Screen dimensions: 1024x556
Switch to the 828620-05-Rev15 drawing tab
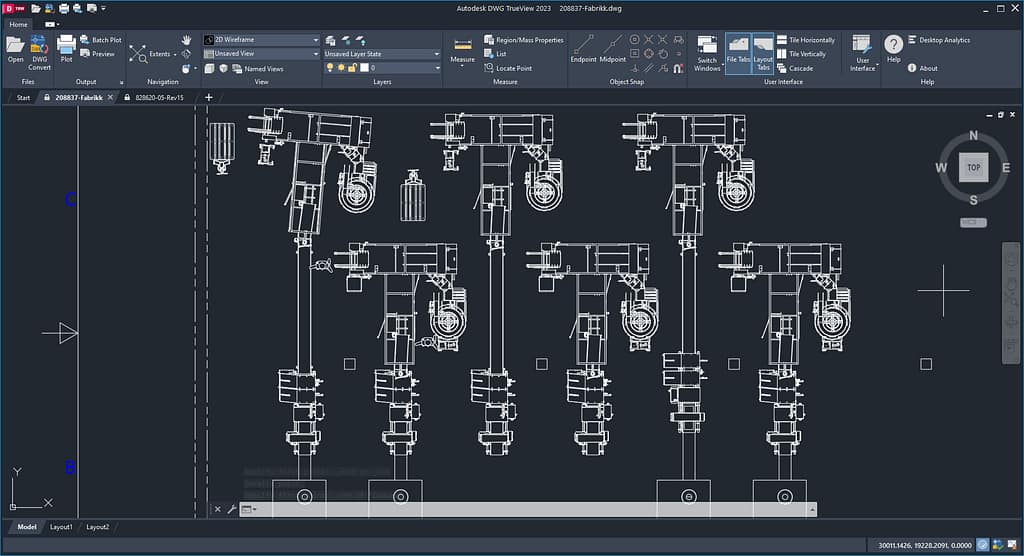tap(158, 98)
